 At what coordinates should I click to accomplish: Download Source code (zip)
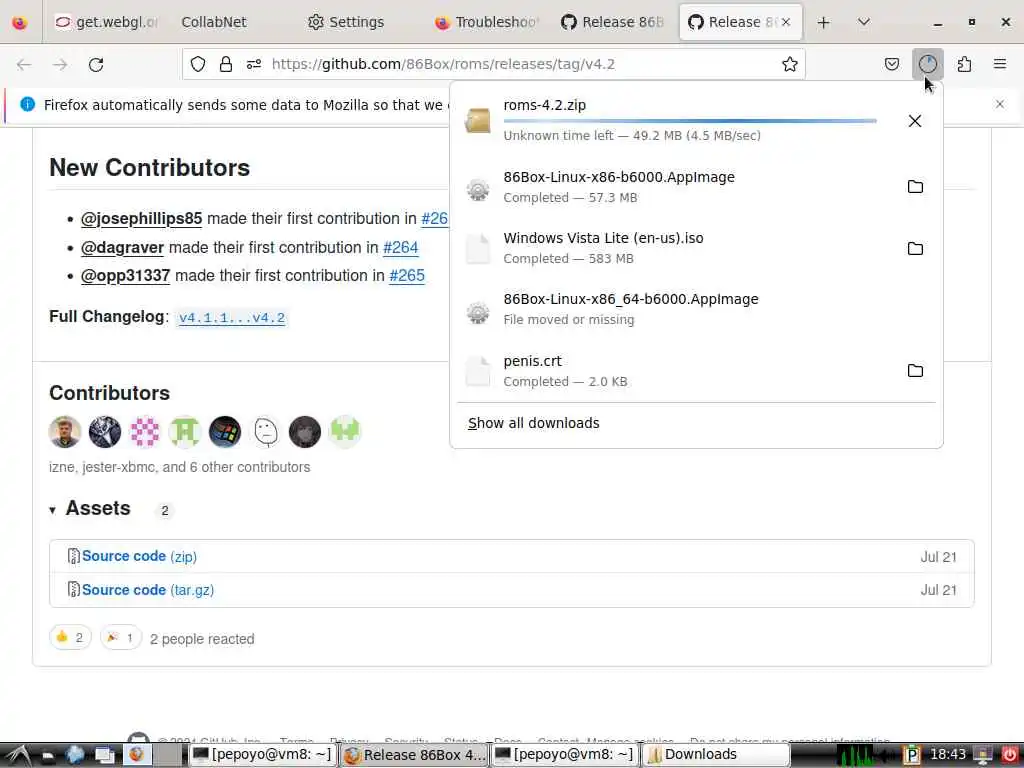click(x=139, y=556)
